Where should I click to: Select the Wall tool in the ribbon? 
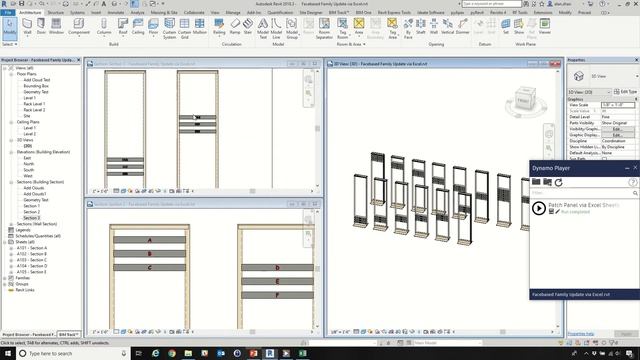click(27, 26)
